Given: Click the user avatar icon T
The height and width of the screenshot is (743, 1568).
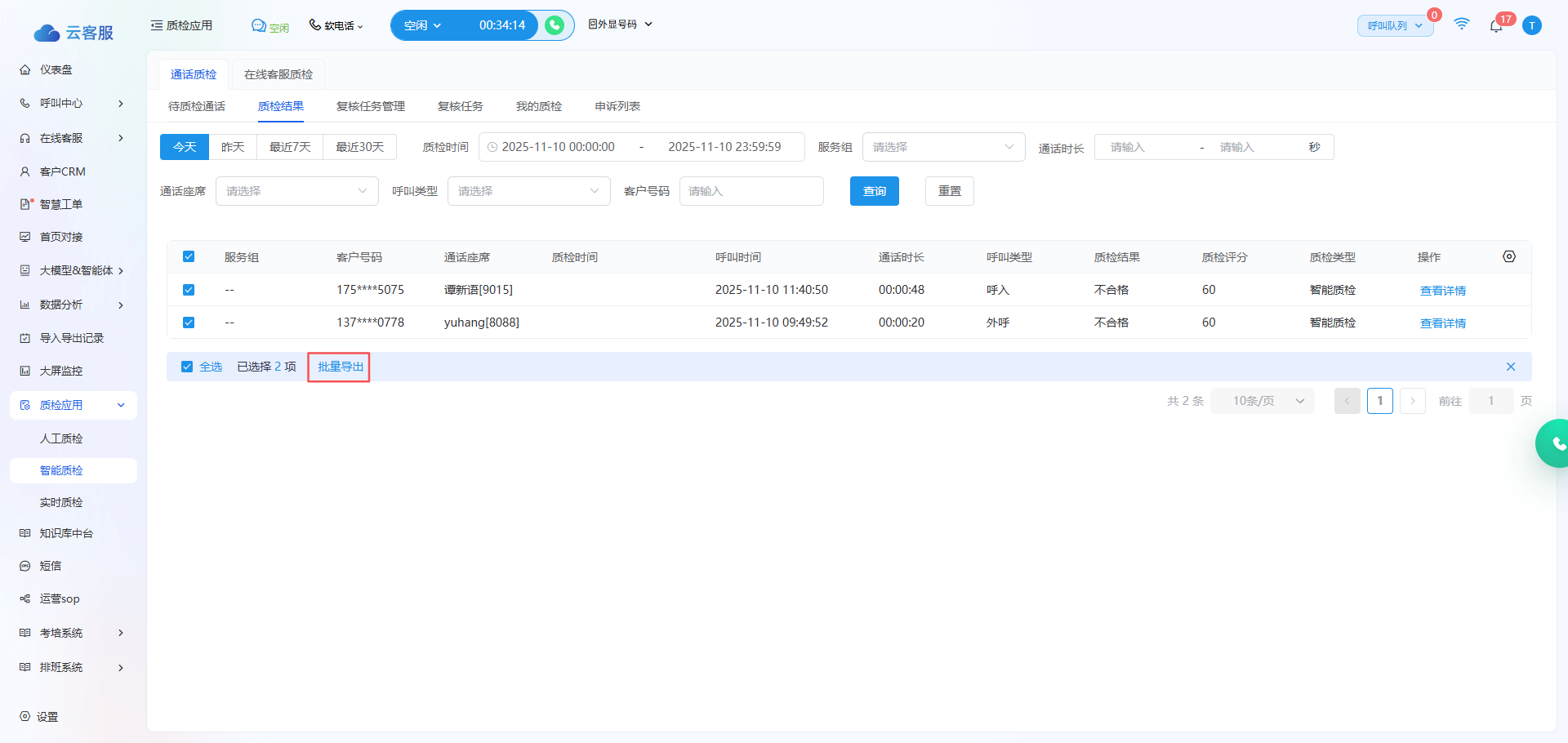Looking at the screenshot, I should point(1532,25).
